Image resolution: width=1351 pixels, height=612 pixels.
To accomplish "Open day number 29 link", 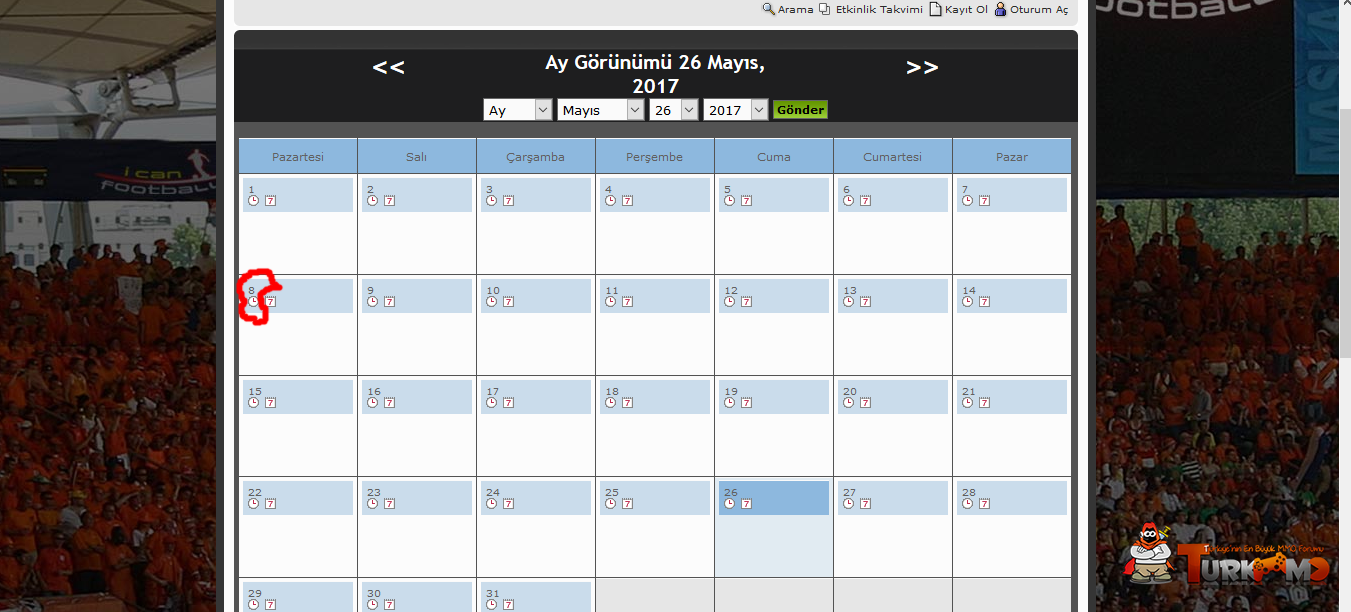I will coord(255,593).
